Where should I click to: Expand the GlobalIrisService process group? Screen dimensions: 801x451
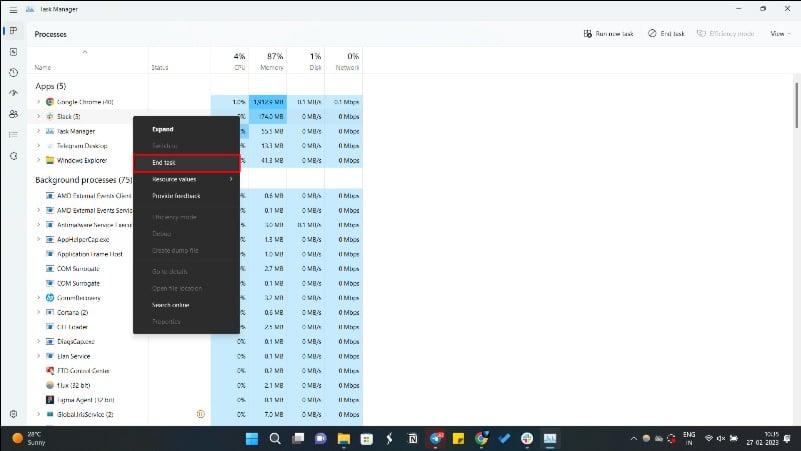pos(38,414)
